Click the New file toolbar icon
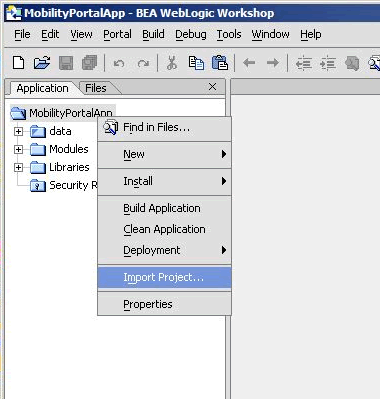380x399 pixels. [18, 63]
